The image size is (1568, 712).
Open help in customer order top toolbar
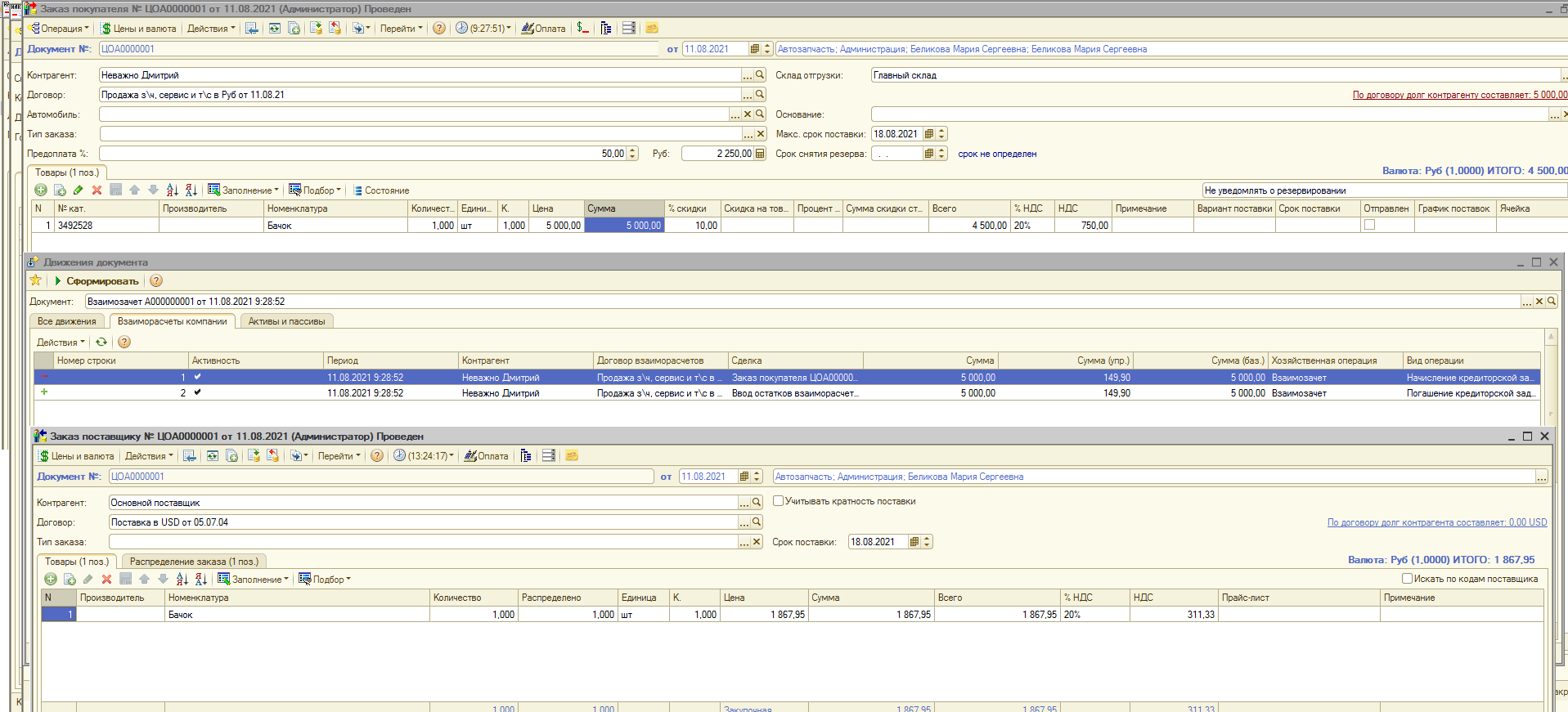pos(439,29)
